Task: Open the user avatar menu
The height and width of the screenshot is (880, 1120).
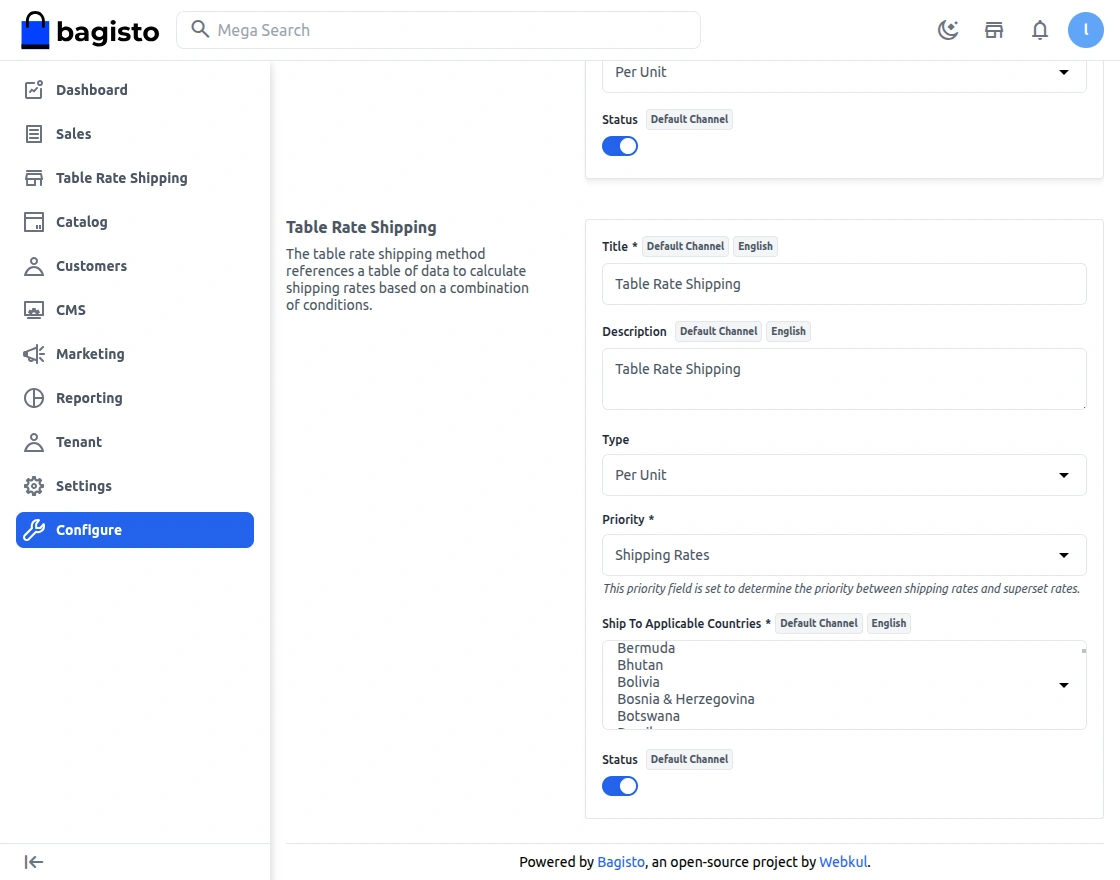Action: (1085, 30)
